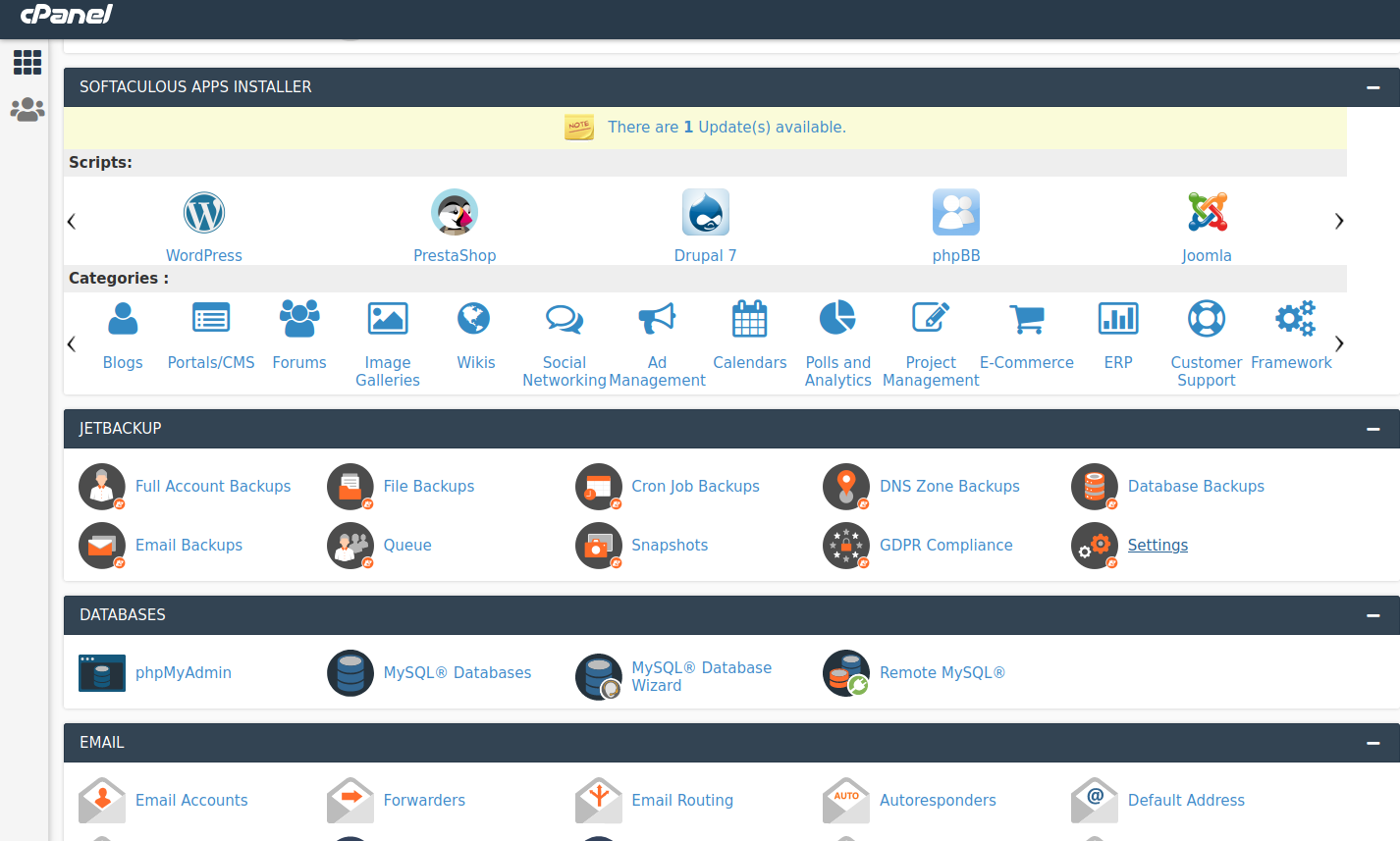Select the Social Networking chat icon
1400x841 pixels.
(x=565, y=319)
